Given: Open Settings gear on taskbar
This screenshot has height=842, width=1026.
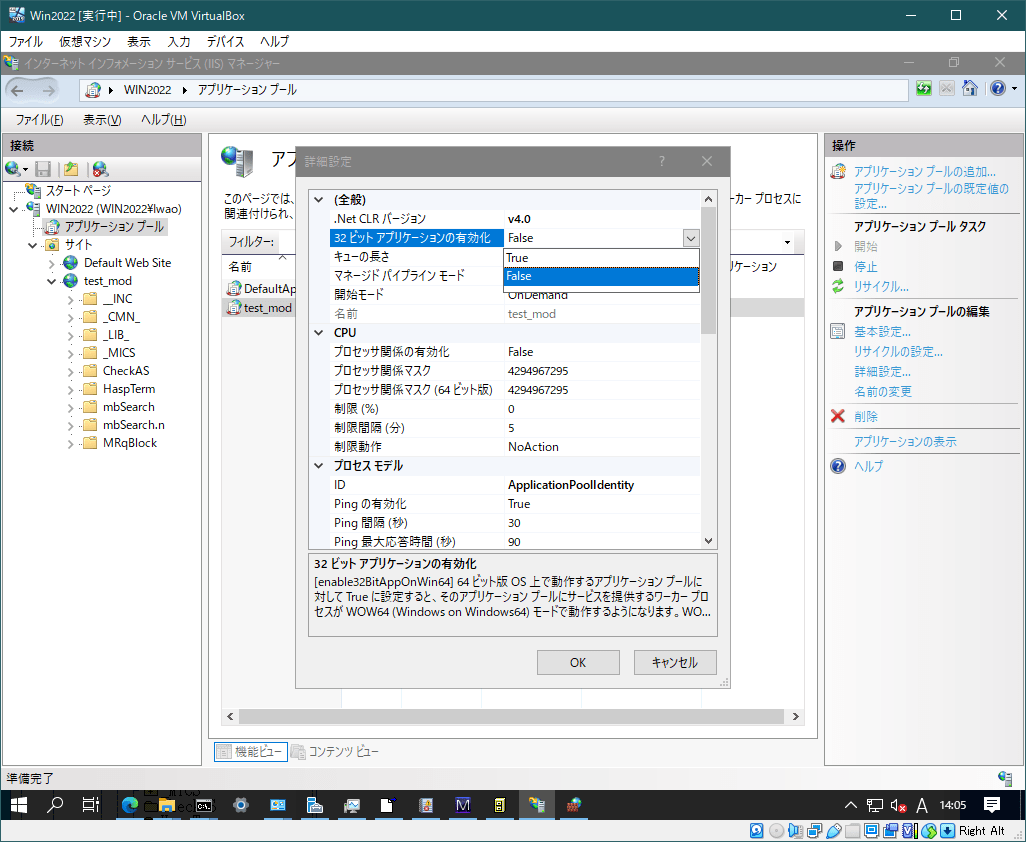Looking at the screenshot, I should point(241,805).
